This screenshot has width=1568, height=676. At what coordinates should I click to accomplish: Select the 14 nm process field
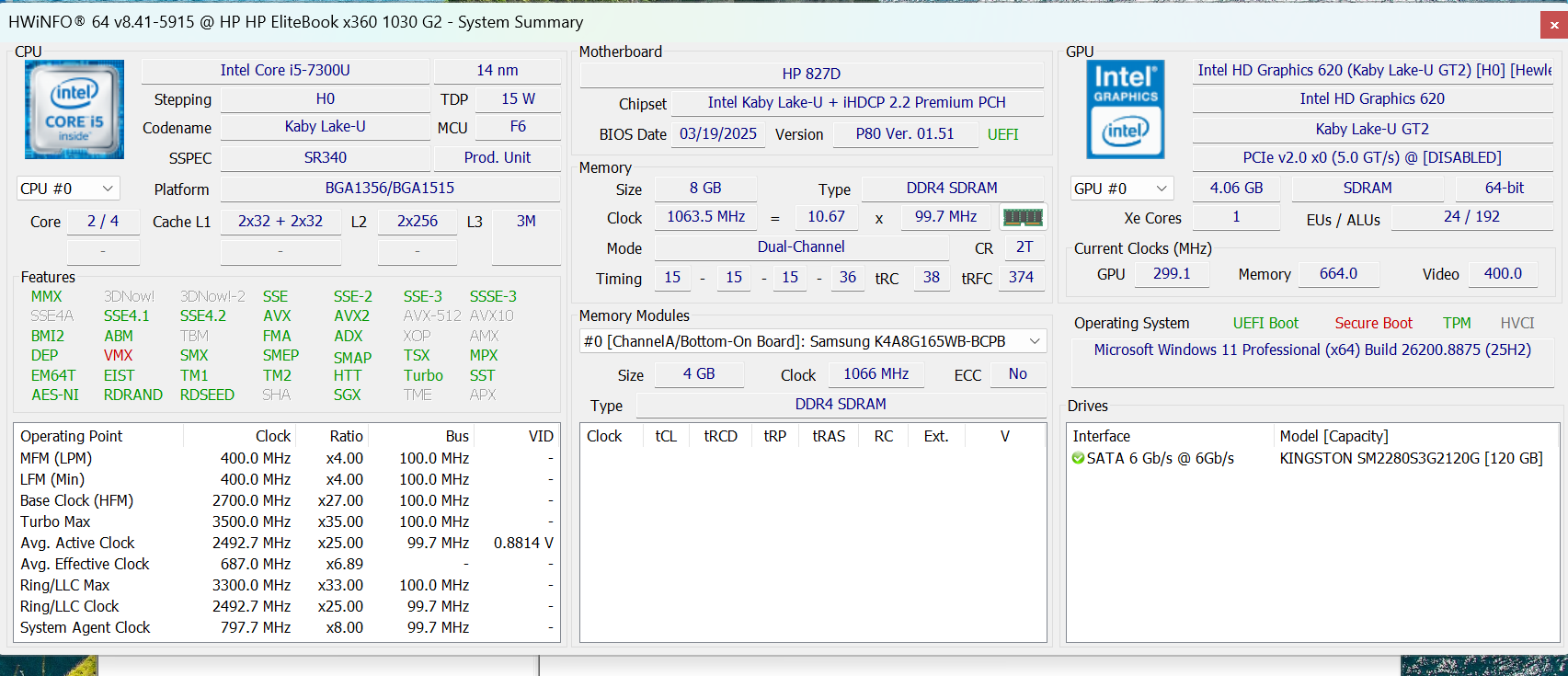tap(498, 71)
